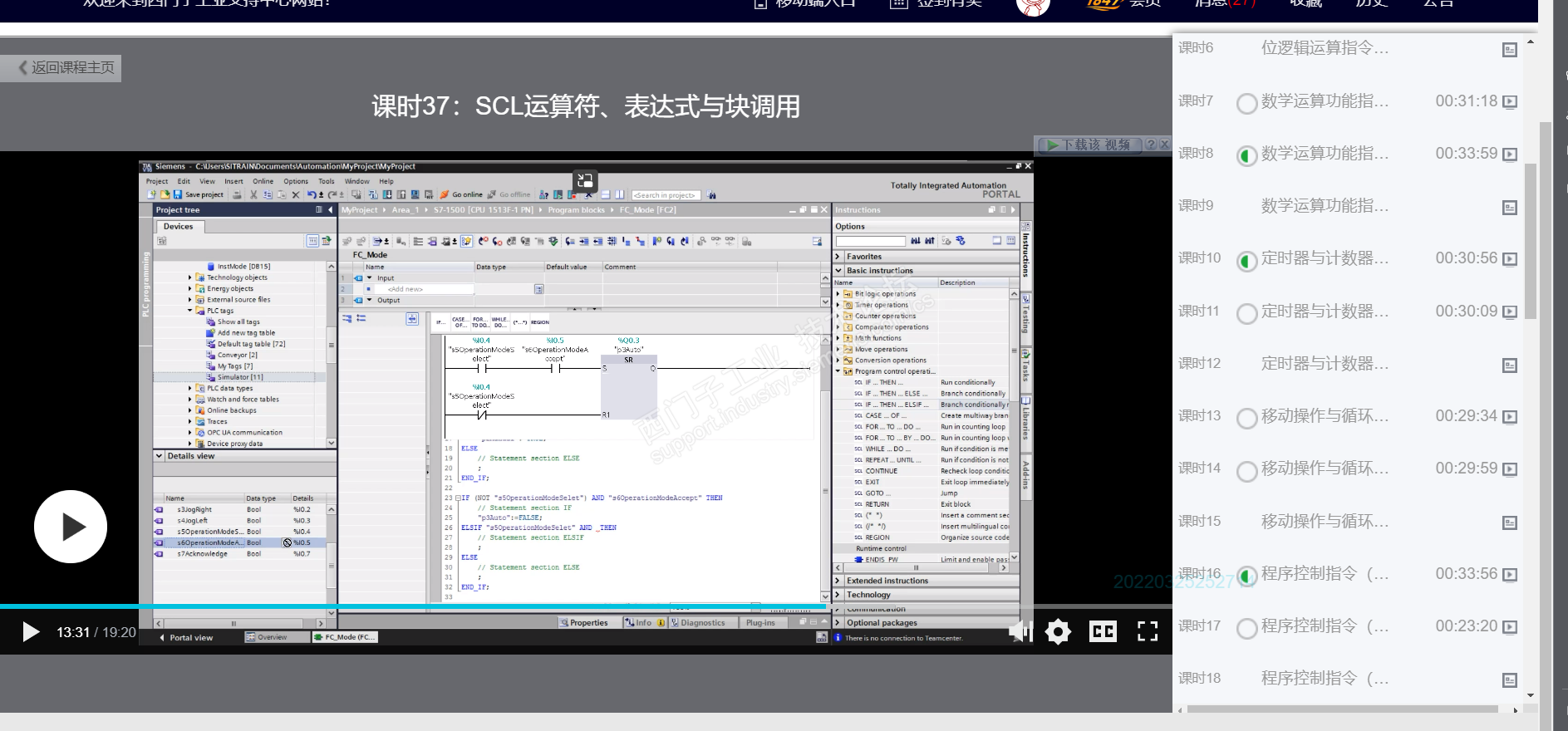Select the progress circle for 课时13
Viewport: 1568px width, 731px height.
[x=1246, y=419]
